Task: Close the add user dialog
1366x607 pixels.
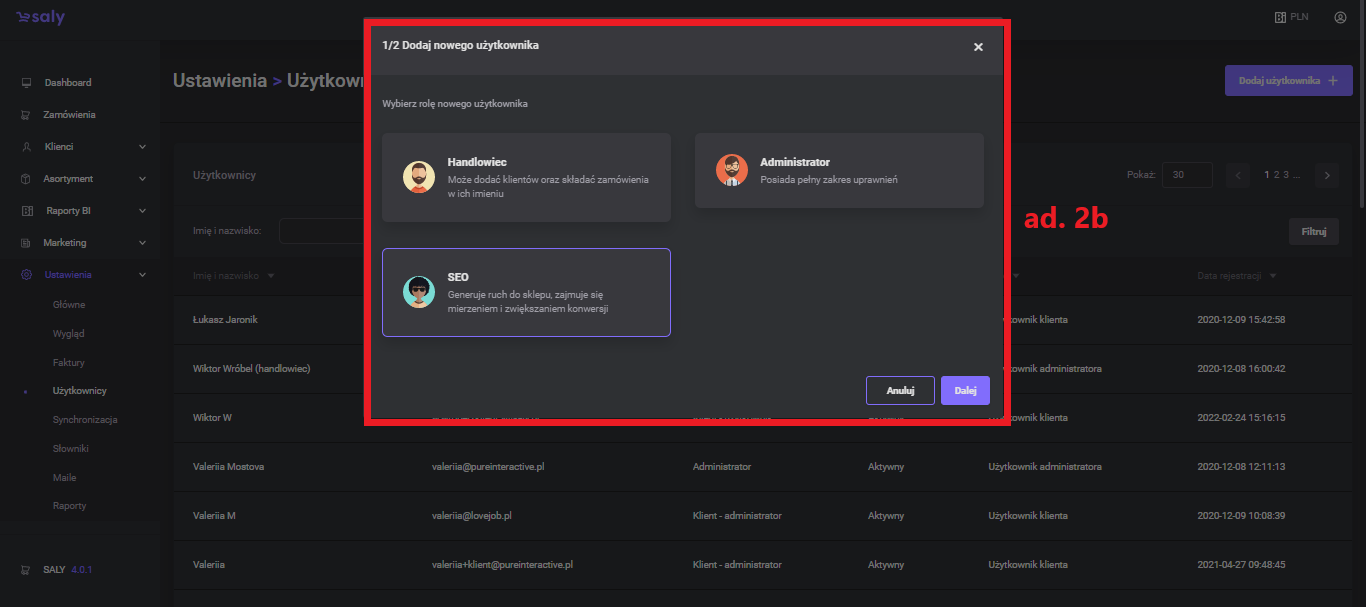Action: pos(978,47)
